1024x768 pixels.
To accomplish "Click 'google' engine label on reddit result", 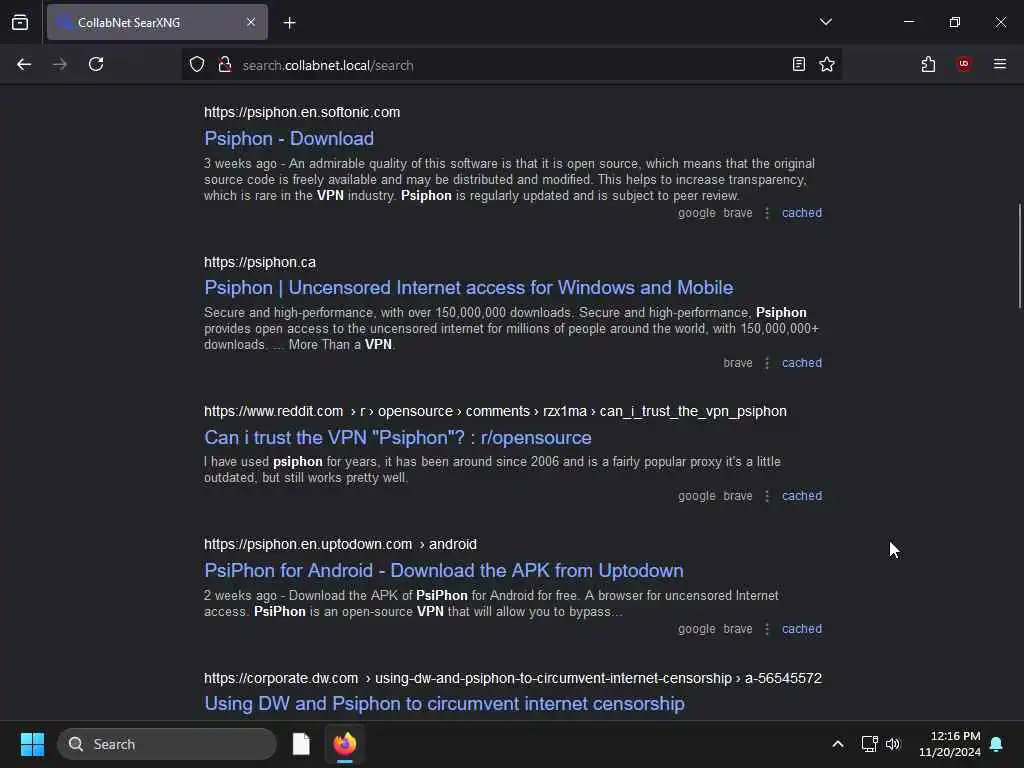I will coord(697,496).
